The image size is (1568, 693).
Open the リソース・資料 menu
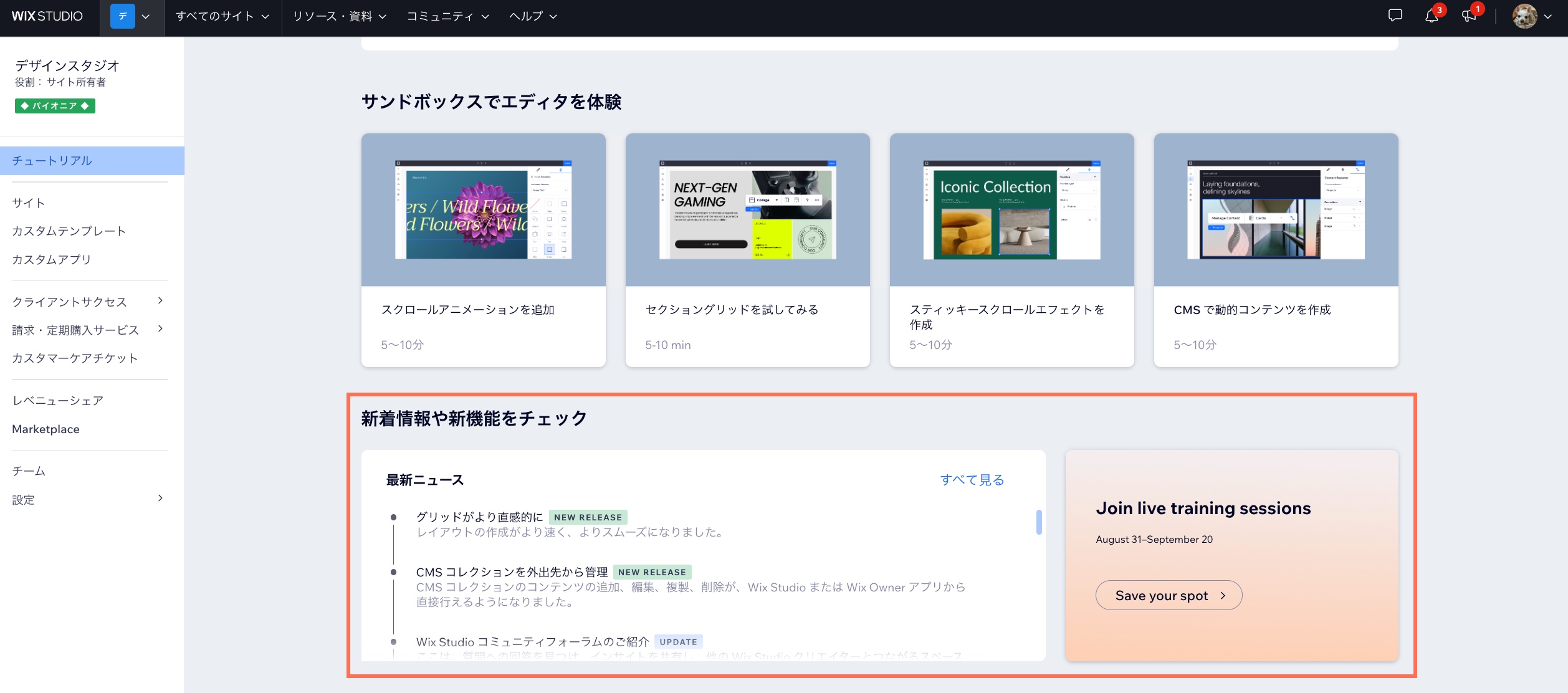[340, 16]
